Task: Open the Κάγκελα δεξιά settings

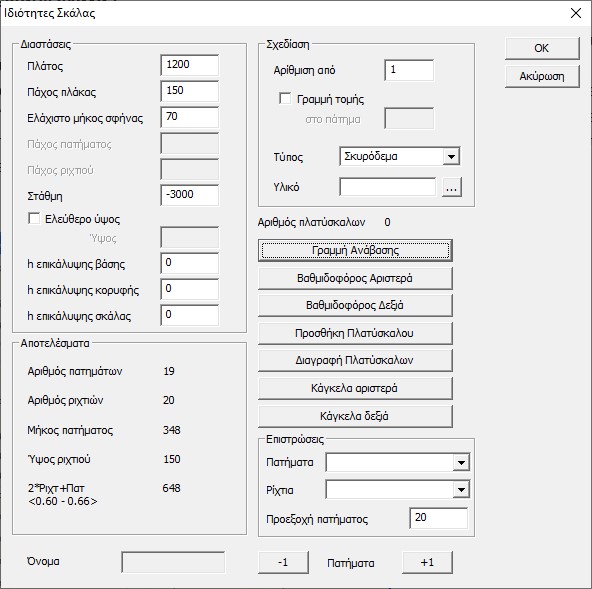Action: [x=355, y=416]
